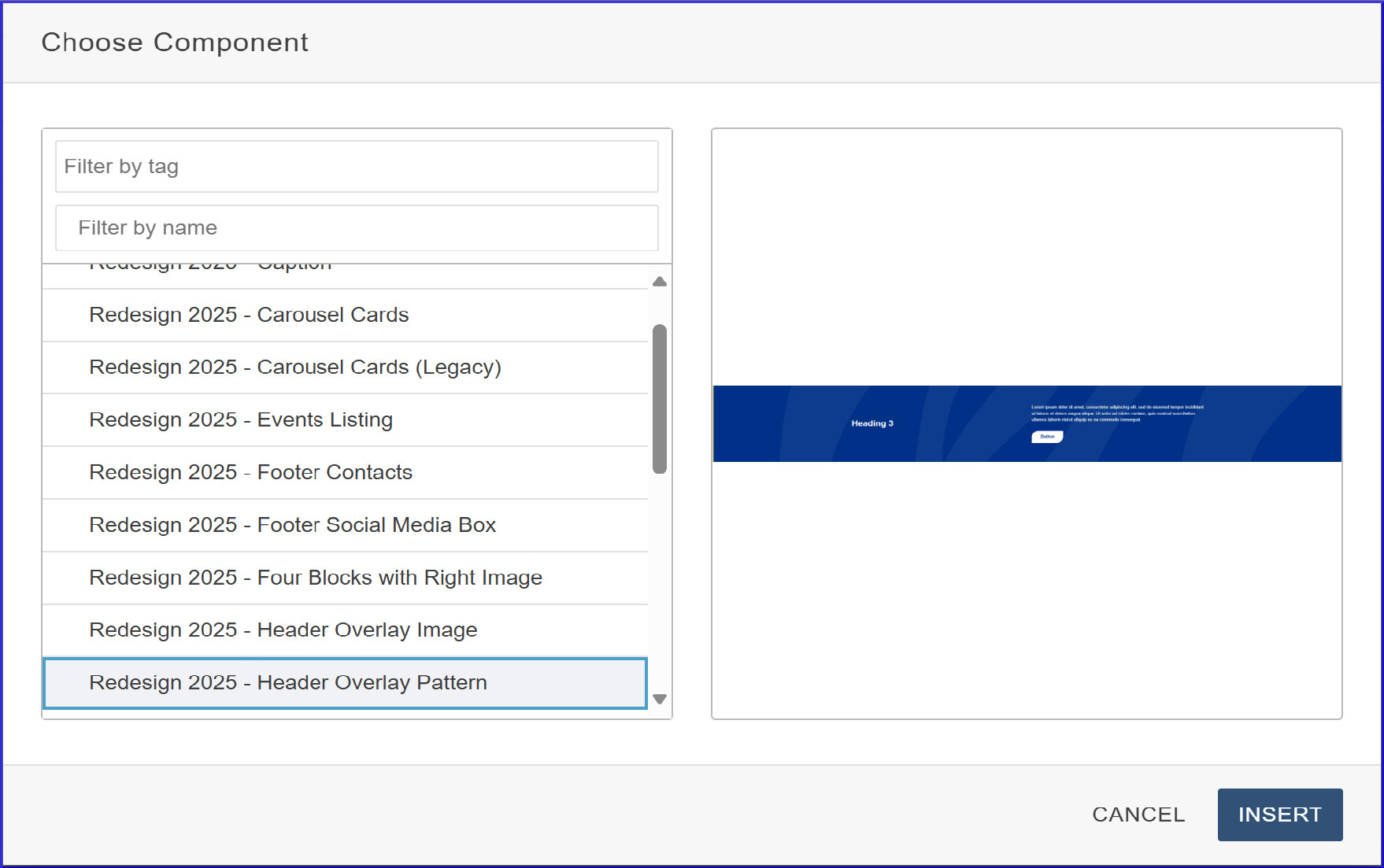Click the white Button in preview banner

click(x=1047, y=437)
